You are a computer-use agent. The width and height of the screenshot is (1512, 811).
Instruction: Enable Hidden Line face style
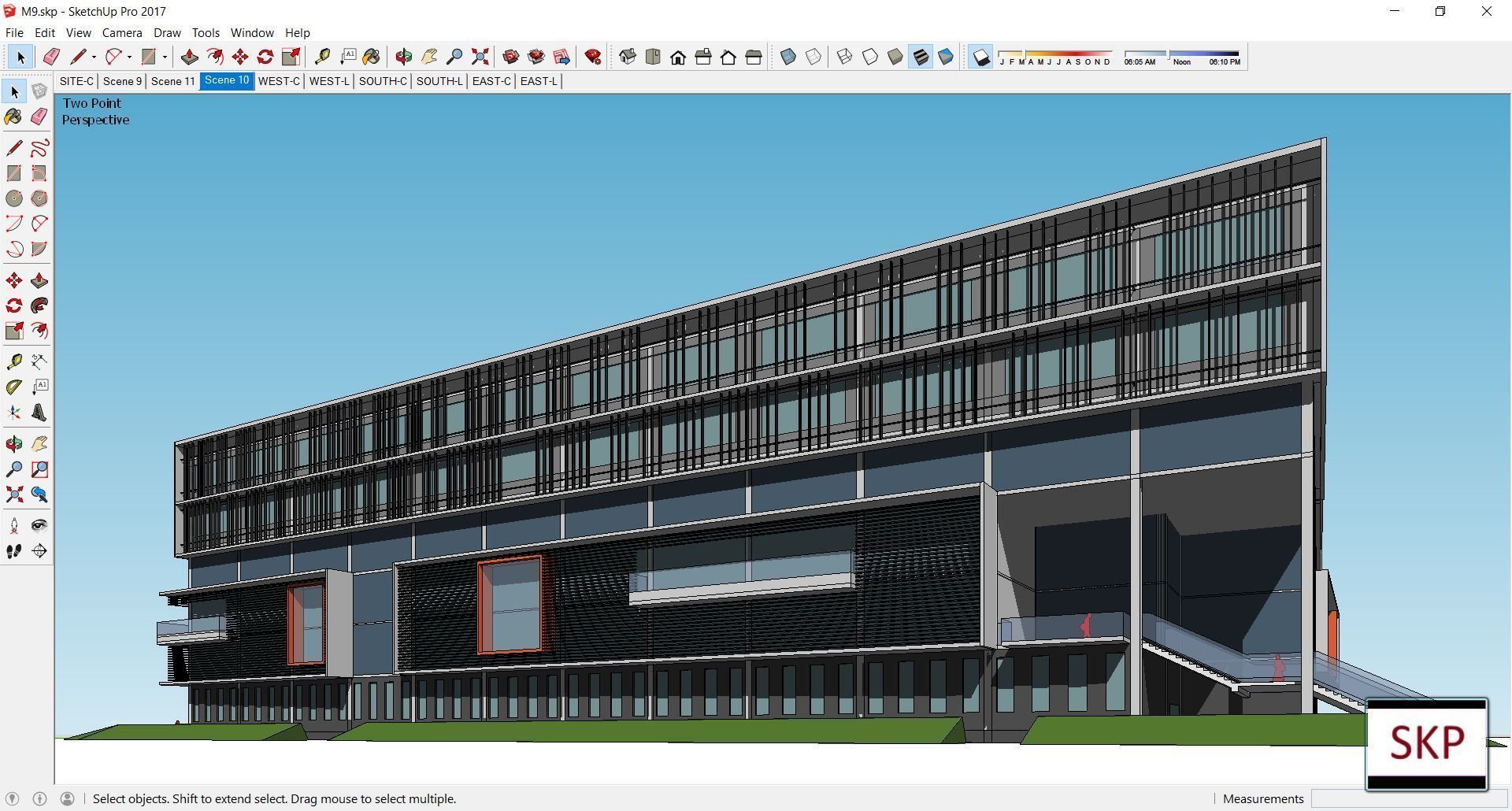tap(870, 57)
